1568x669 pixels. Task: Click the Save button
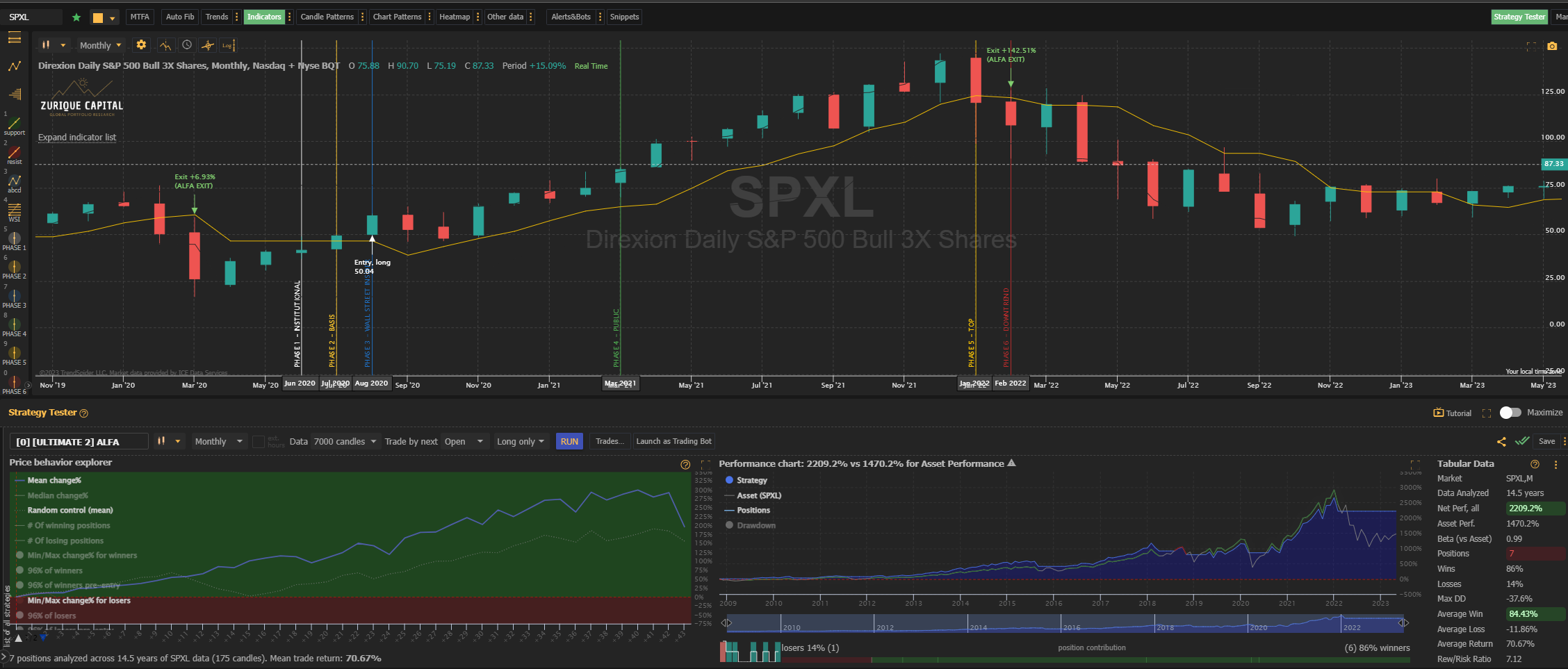(x=1546, y=442)
